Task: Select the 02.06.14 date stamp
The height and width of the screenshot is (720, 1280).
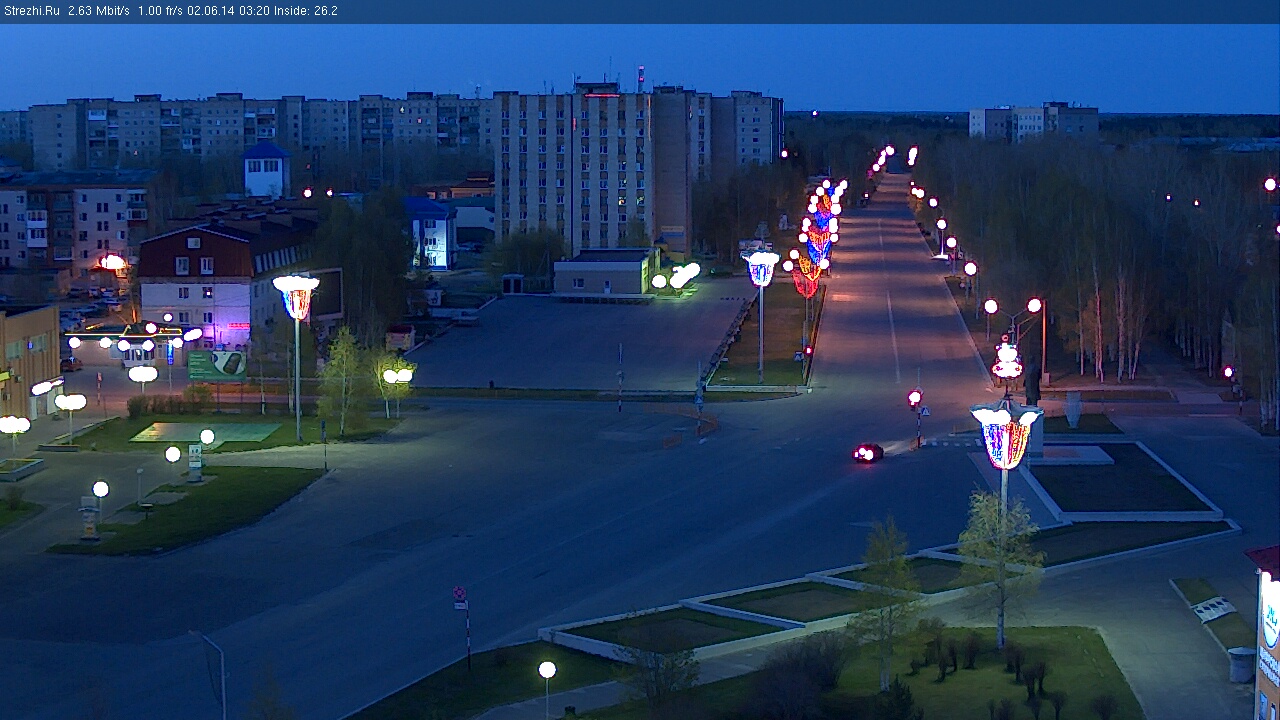Action: [211, 11]
